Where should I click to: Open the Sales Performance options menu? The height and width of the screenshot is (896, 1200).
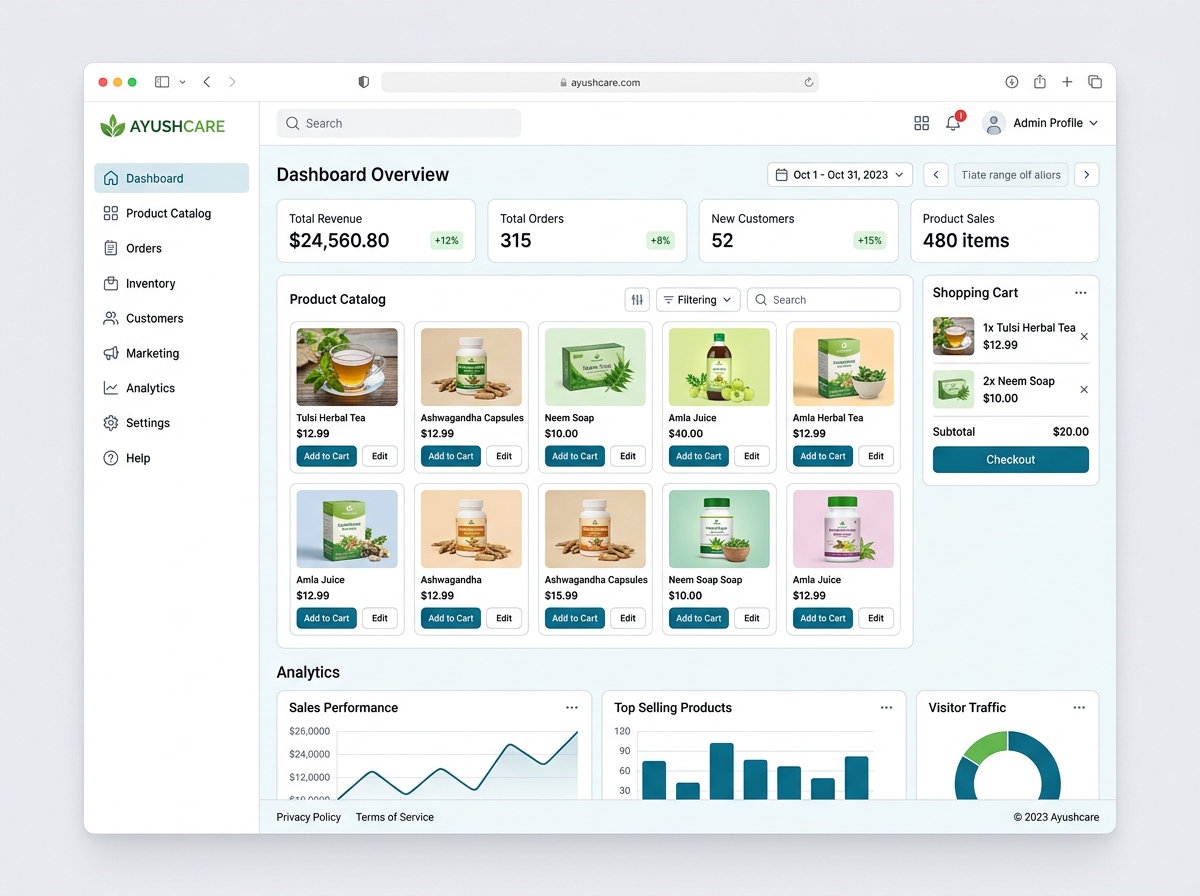(x=572, y=707)
